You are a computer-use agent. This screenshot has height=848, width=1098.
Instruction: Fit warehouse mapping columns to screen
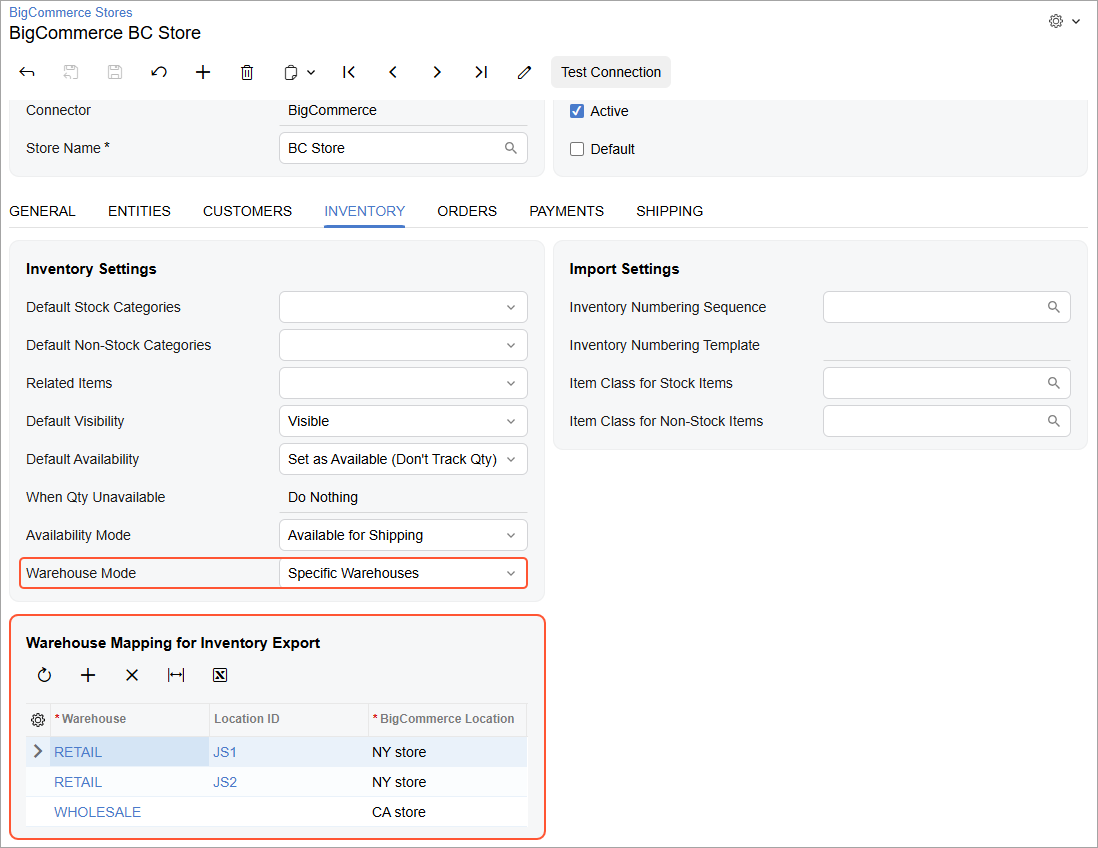coord(176,675)
